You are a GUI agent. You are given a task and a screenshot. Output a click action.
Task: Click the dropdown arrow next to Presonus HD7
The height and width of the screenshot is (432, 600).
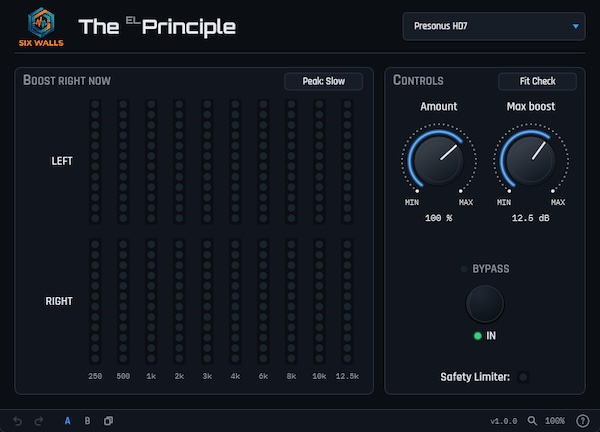tap(576, 26)
